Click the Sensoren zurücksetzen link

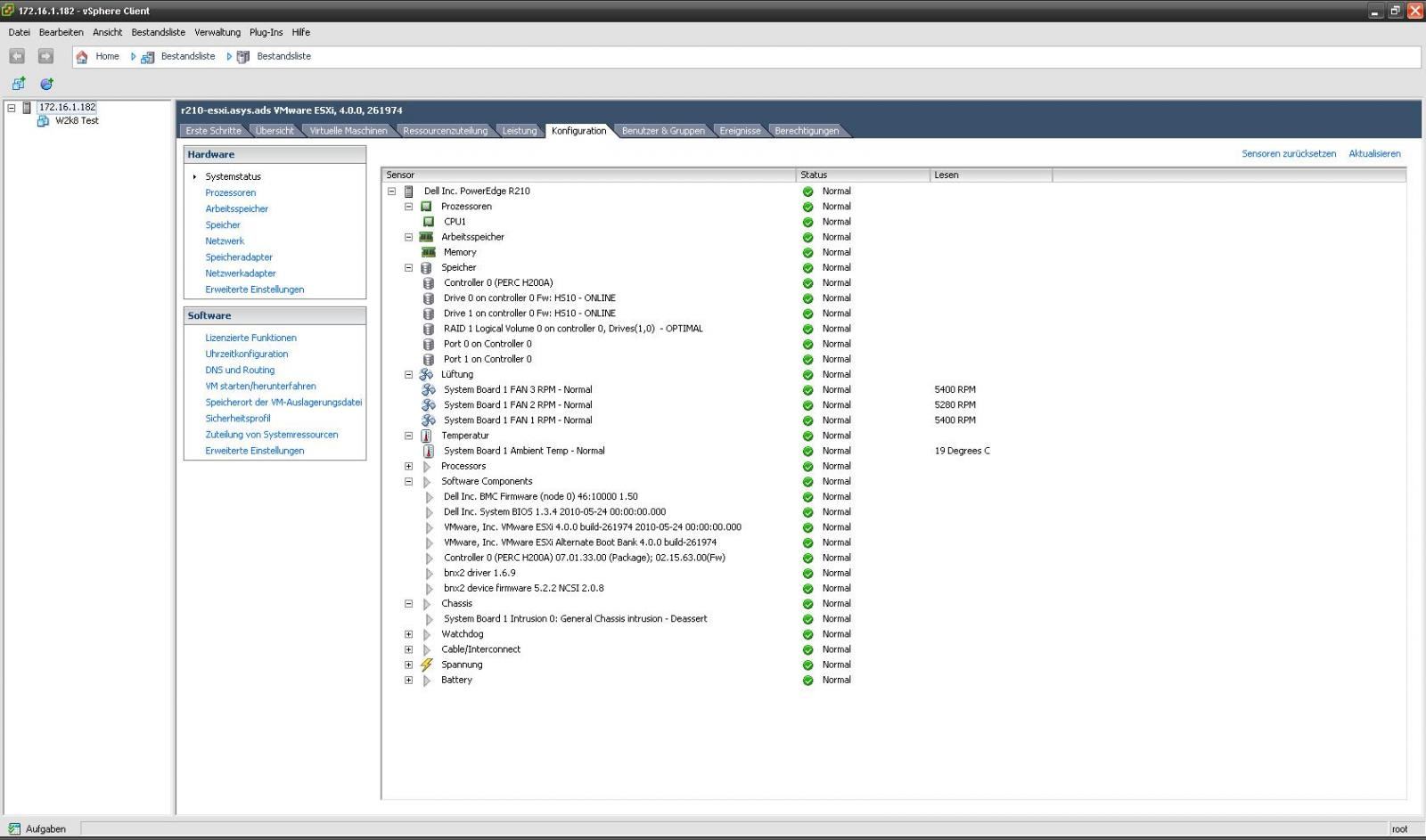1289,154
